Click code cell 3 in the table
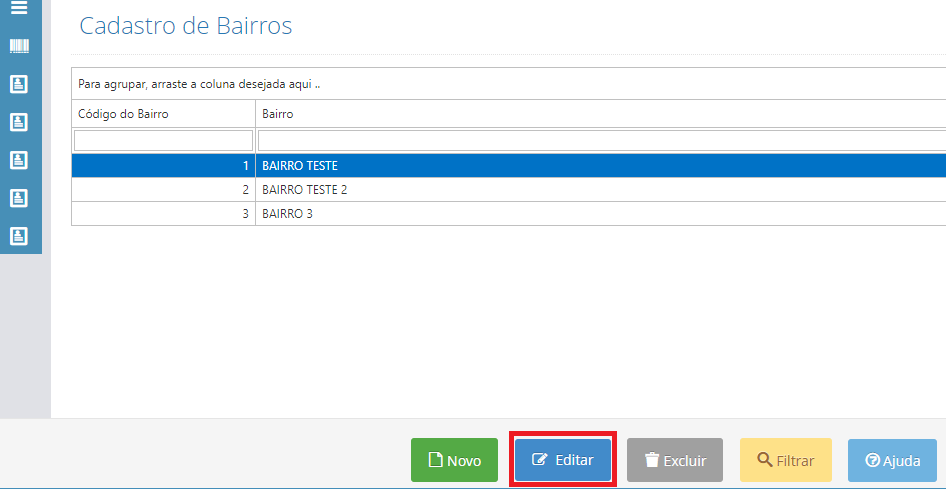 coord(163,214)
